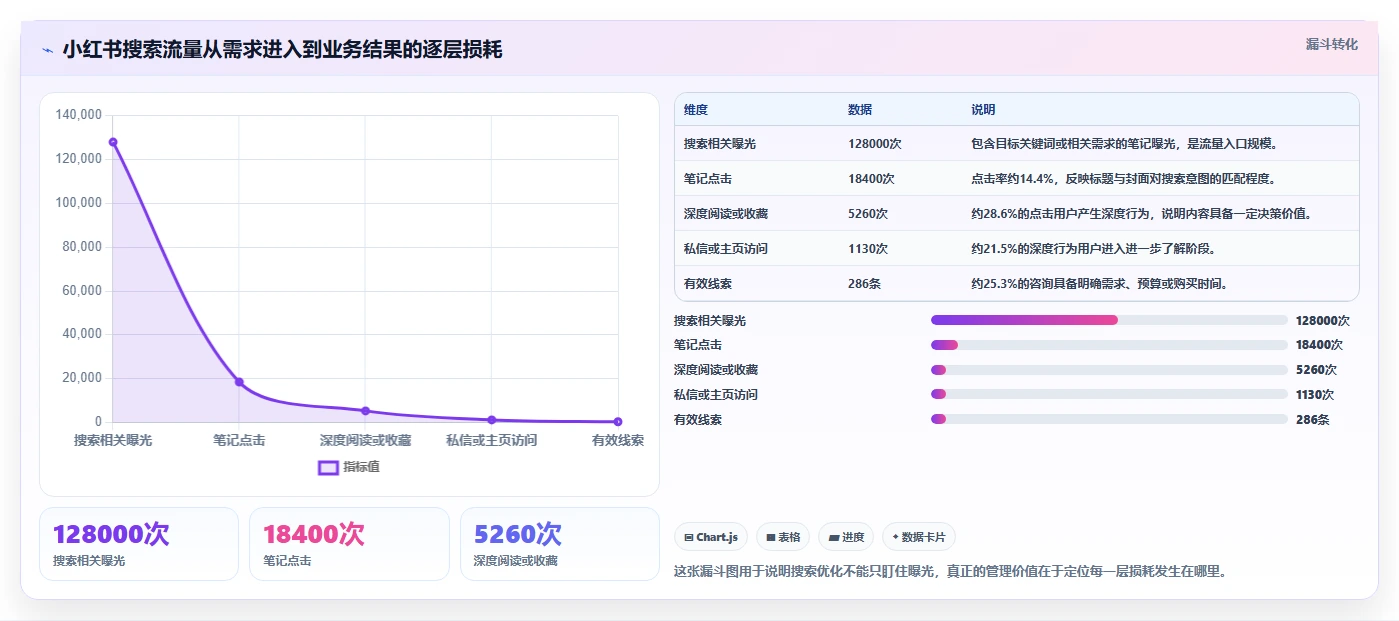Click the 维度 column header
The height and width of the screenshot is (621, 1399).
(x=696, y=110)
